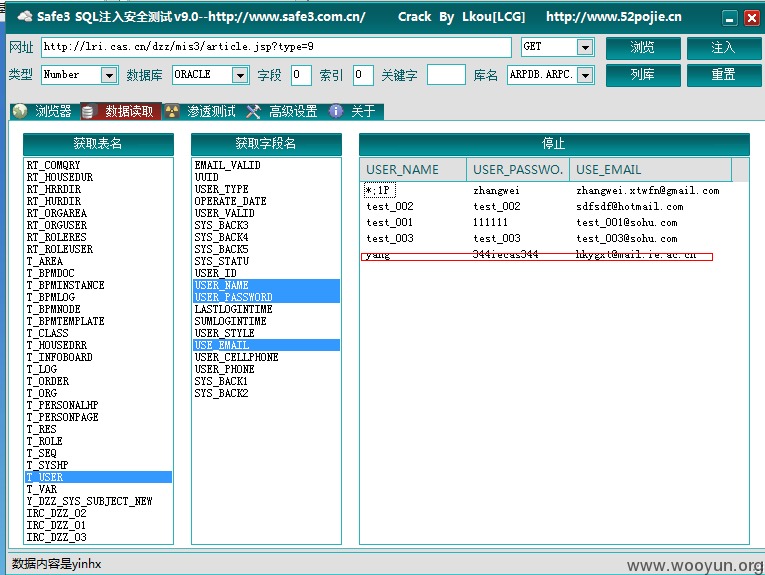Screen dimensions: 765x575
Task: Click the test_001@sohu.com email cell
Action: point(626,223)
